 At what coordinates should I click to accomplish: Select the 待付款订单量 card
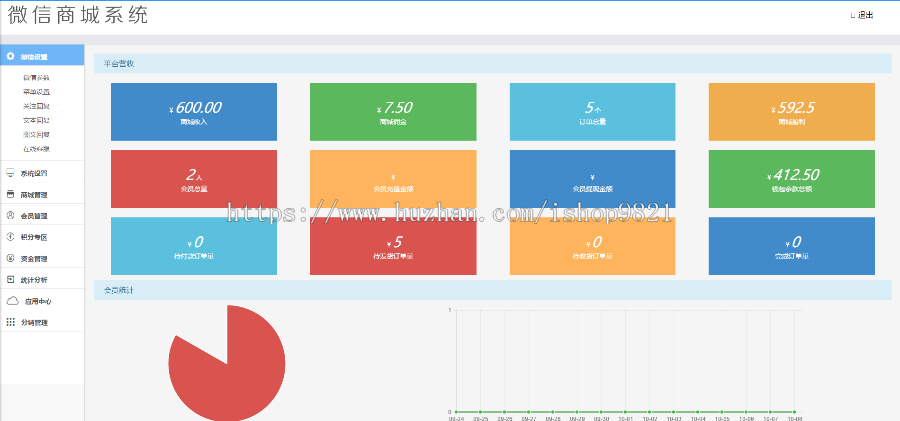tap(194, 246)
